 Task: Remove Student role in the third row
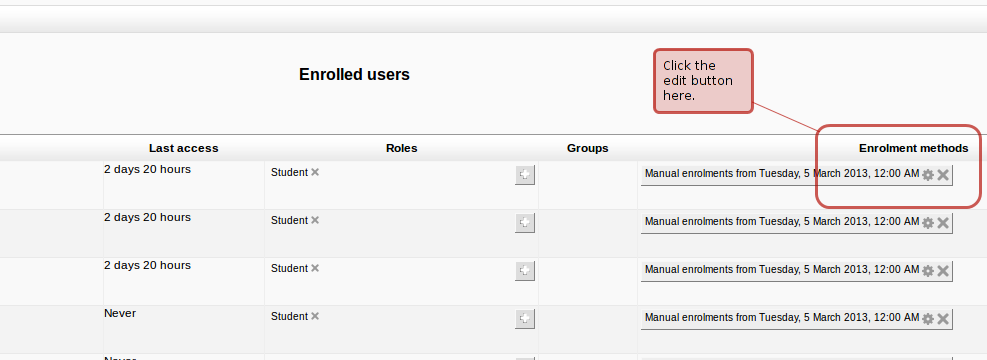pos(315,267)
